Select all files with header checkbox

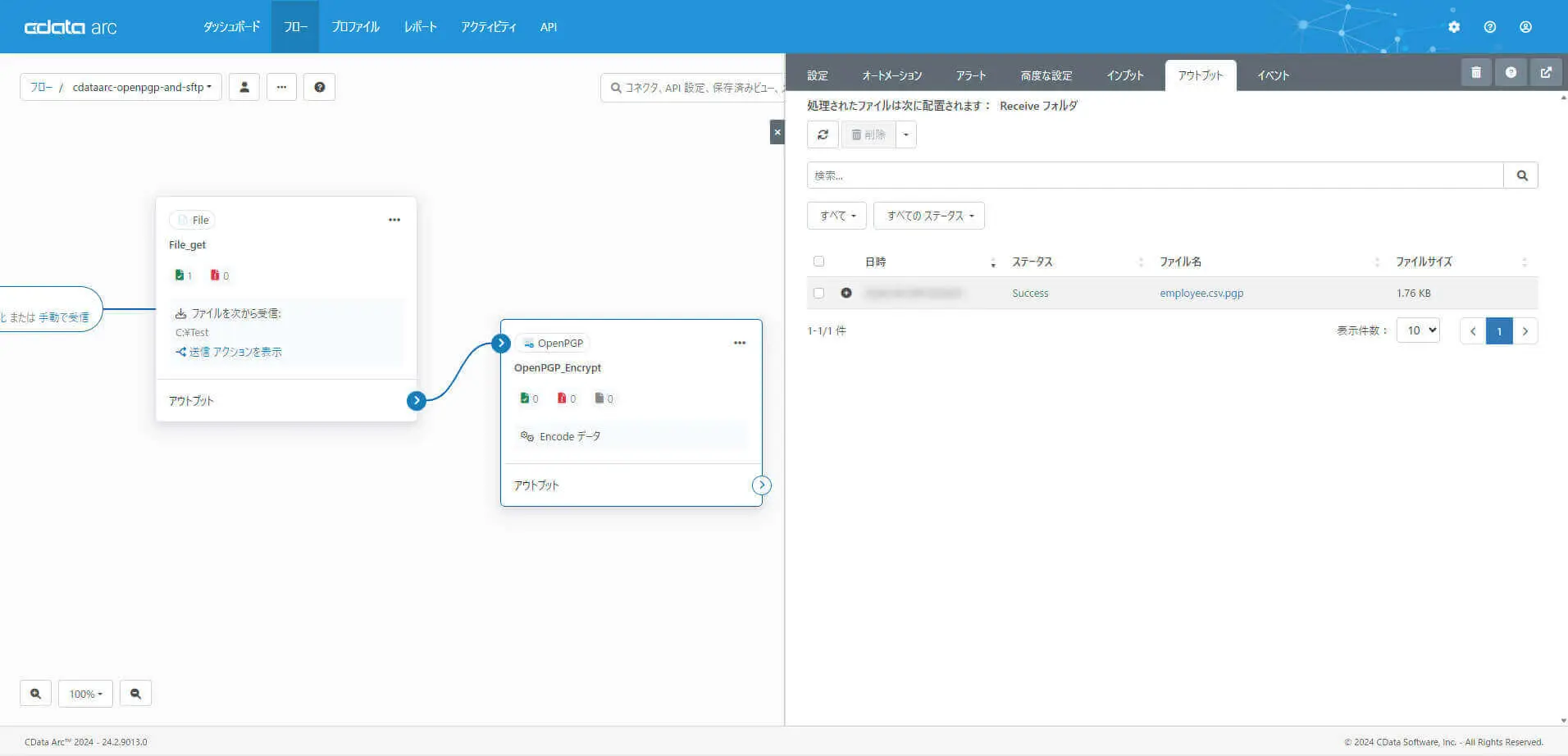[x=818, y=262]
